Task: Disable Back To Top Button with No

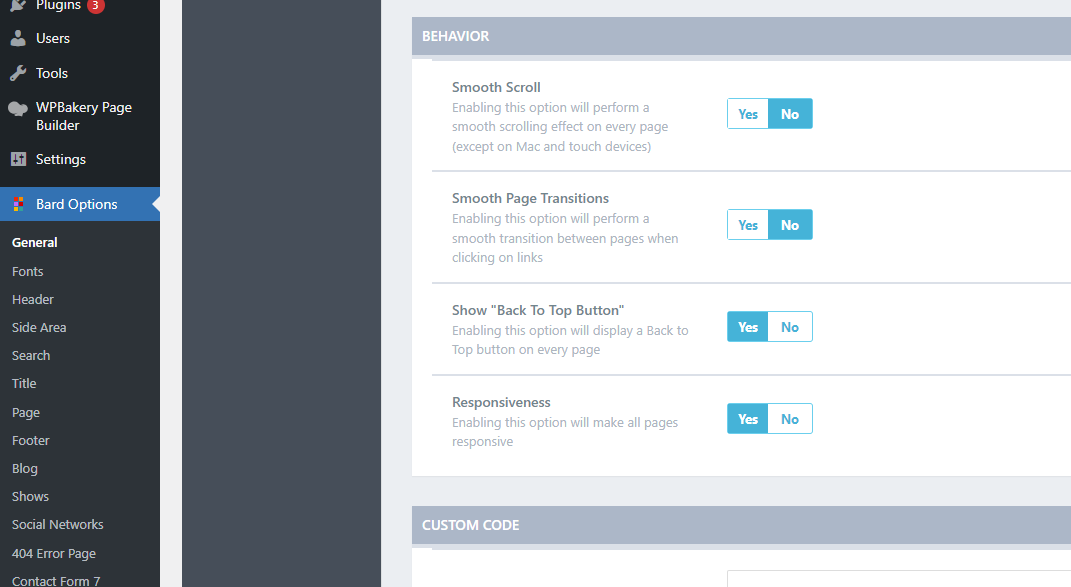Action: click(790, 327)
